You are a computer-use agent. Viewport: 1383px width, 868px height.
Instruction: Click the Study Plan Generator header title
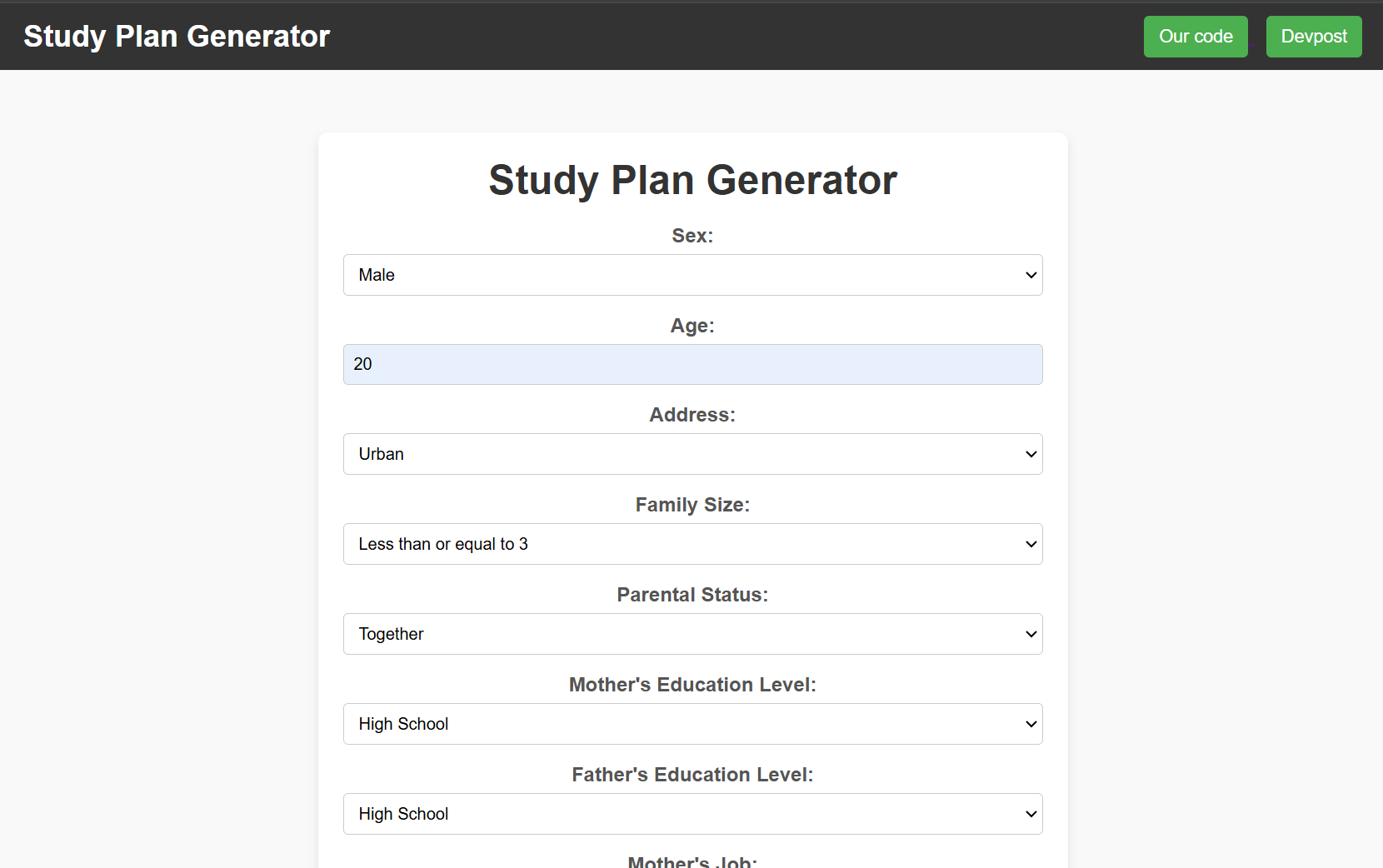click(x=177, y=37)
